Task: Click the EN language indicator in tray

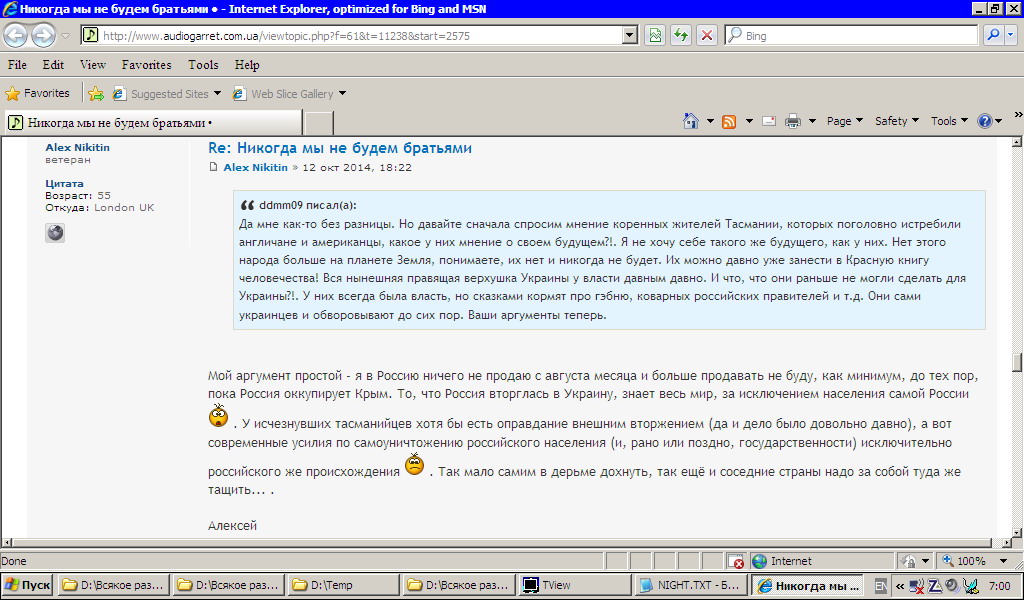Action: (880, 585)
